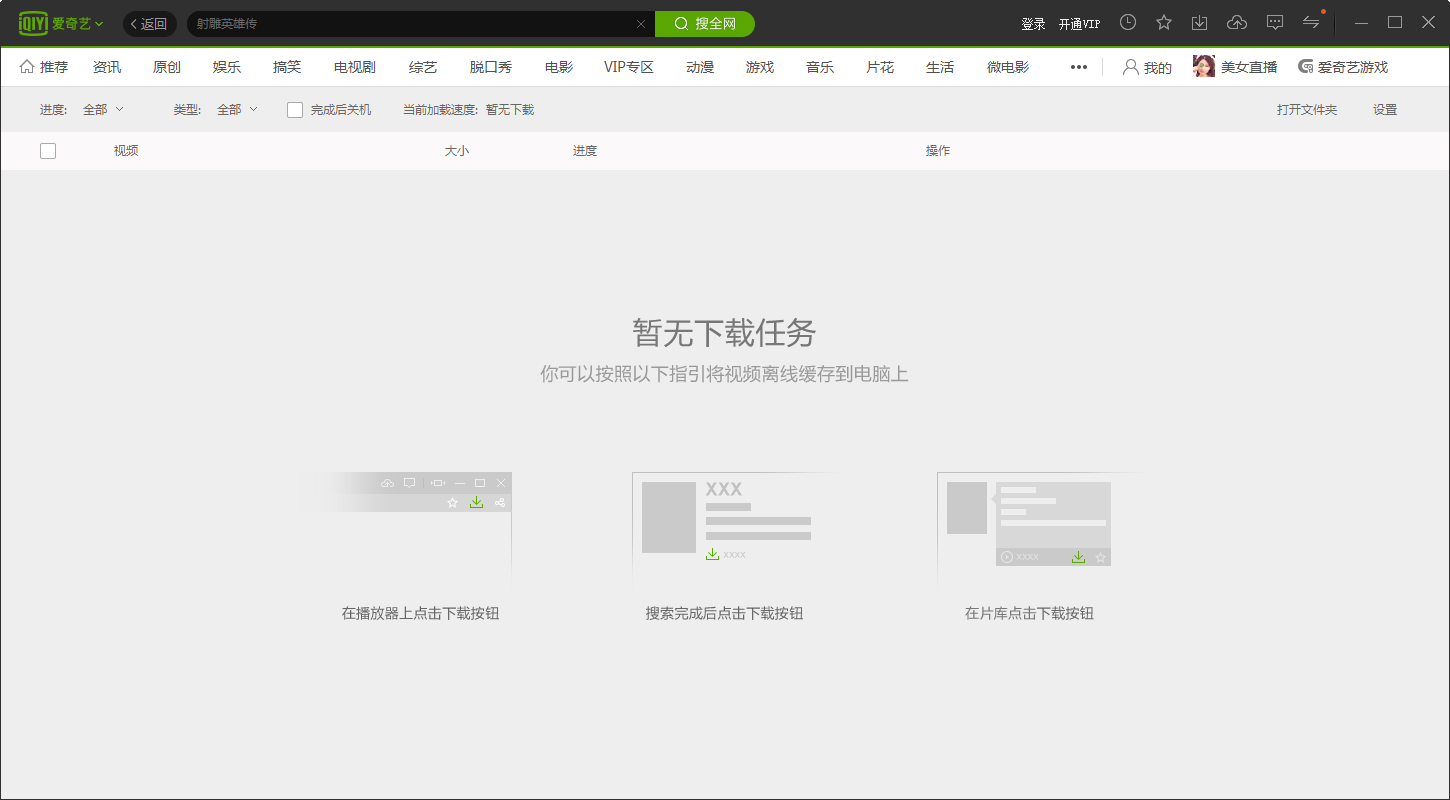Click the 搜全网 search button
This screenshot has width=1450, height=800.
point(704,23)
